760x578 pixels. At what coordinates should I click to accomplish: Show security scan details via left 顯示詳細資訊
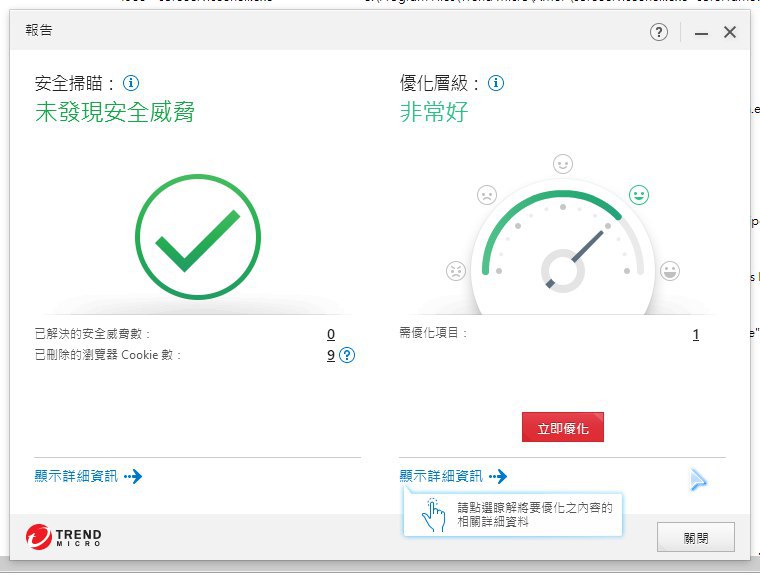[x=88, y=477]
